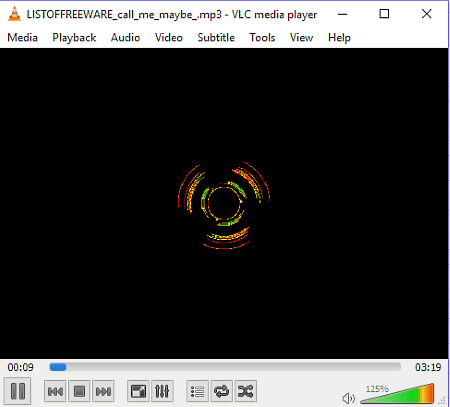450x407 pixels.
Task: Click the elapsed time 00:09
Action: coord(21,367)
